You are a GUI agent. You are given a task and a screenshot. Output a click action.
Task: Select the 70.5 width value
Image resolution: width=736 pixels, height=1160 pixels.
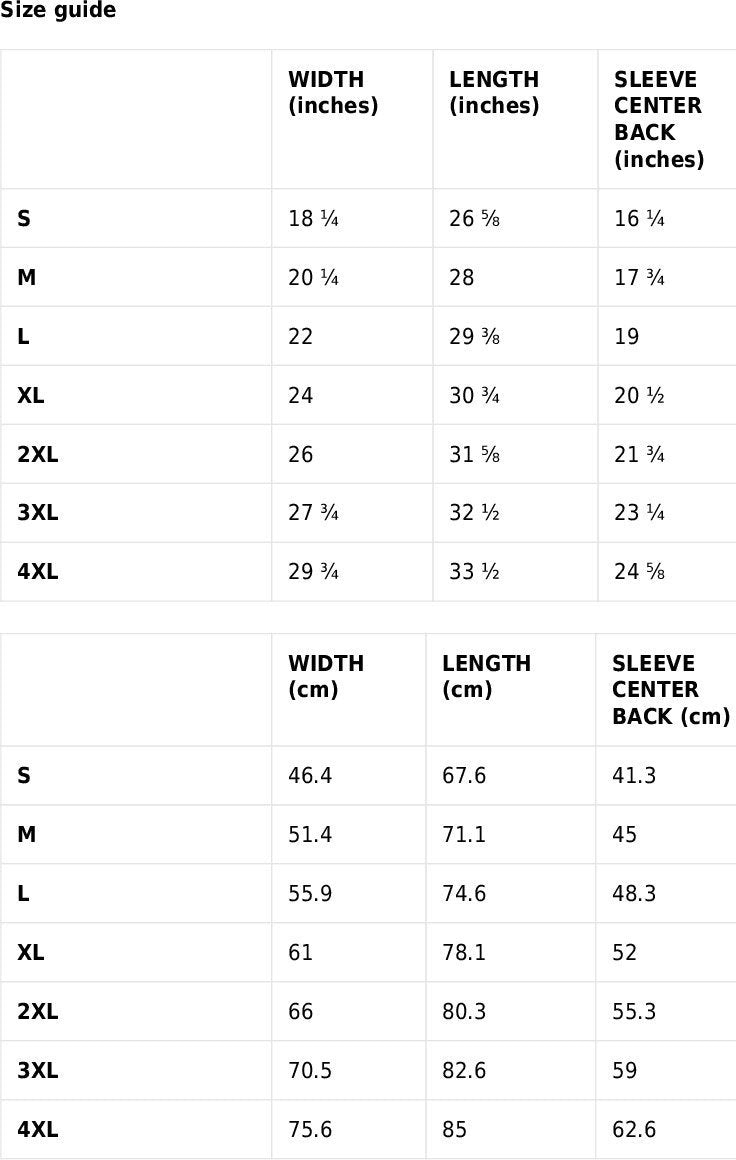pyautogui.click(x=310, y=1071)
